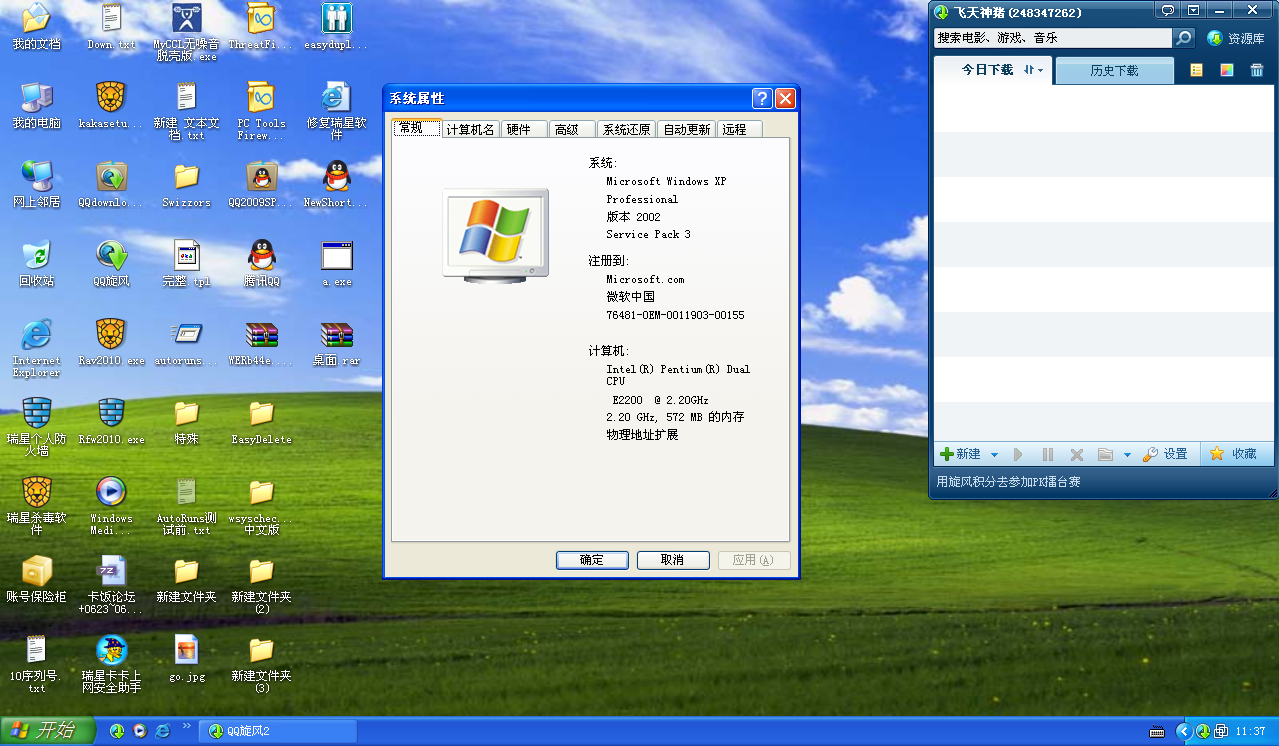Select QQ旋风 desktop icon
Image resolution: width=1279 pixels, height=746 pixels.
point(111,264)
